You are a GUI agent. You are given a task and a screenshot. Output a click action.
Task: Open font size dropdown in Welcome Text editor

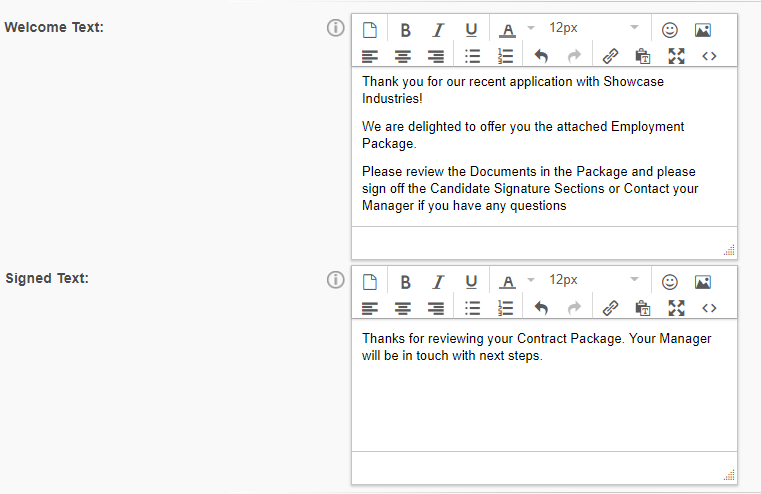[594, 28]
